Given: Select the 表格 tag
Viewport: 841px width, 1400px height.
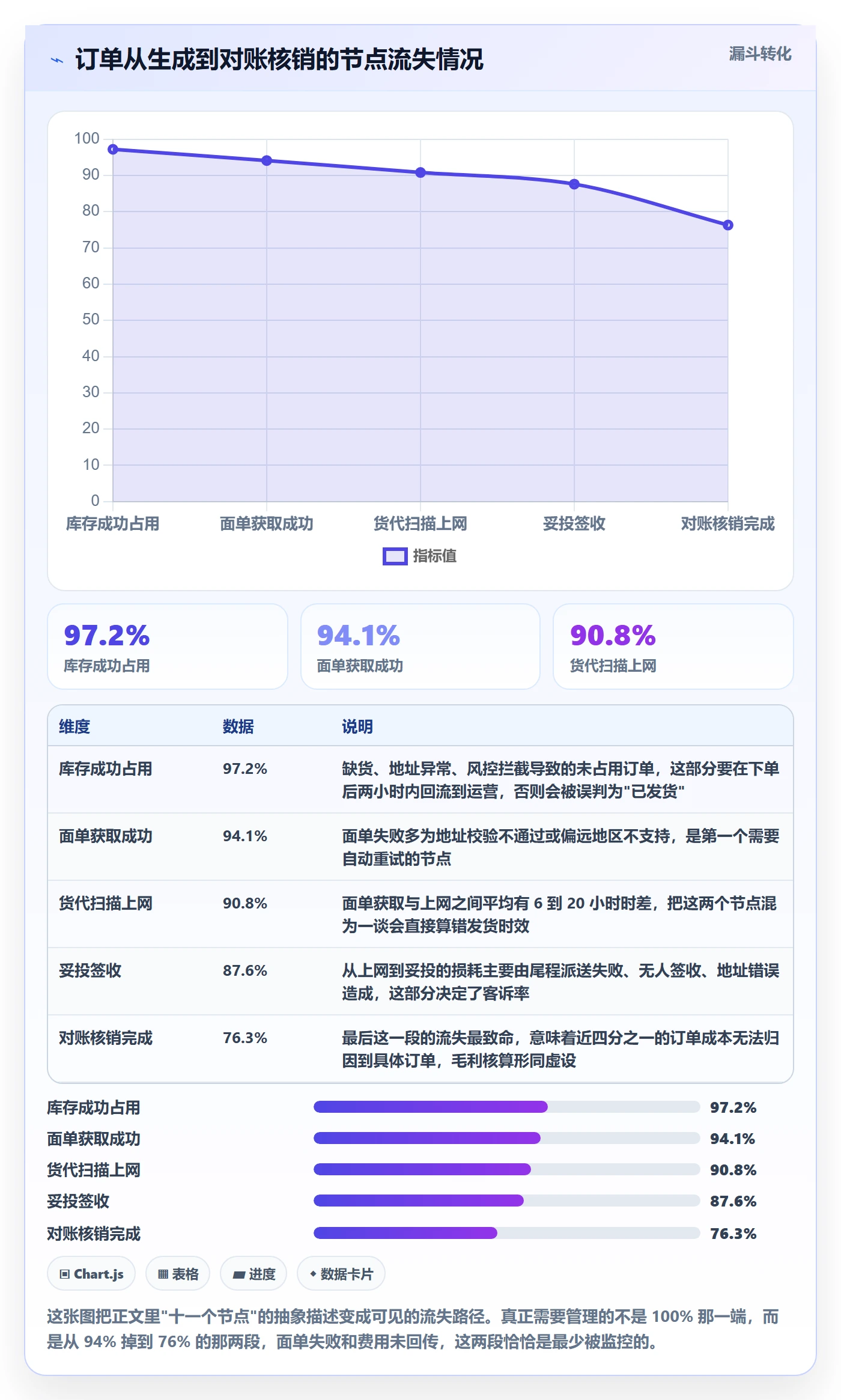Looking at the screenshot, I should tap(178, 1274).
